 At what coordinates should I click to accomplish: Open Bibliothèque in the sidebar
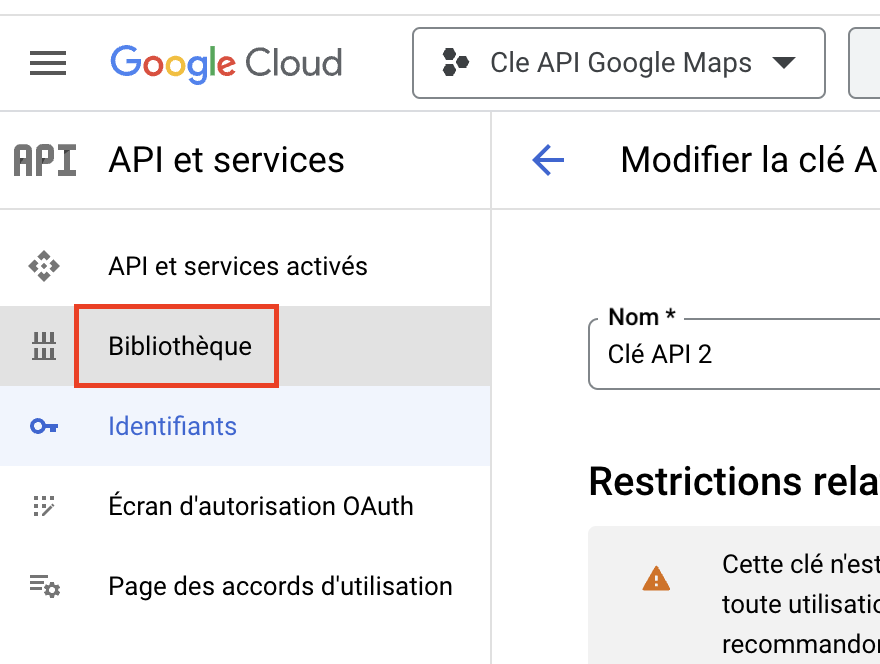180,347
